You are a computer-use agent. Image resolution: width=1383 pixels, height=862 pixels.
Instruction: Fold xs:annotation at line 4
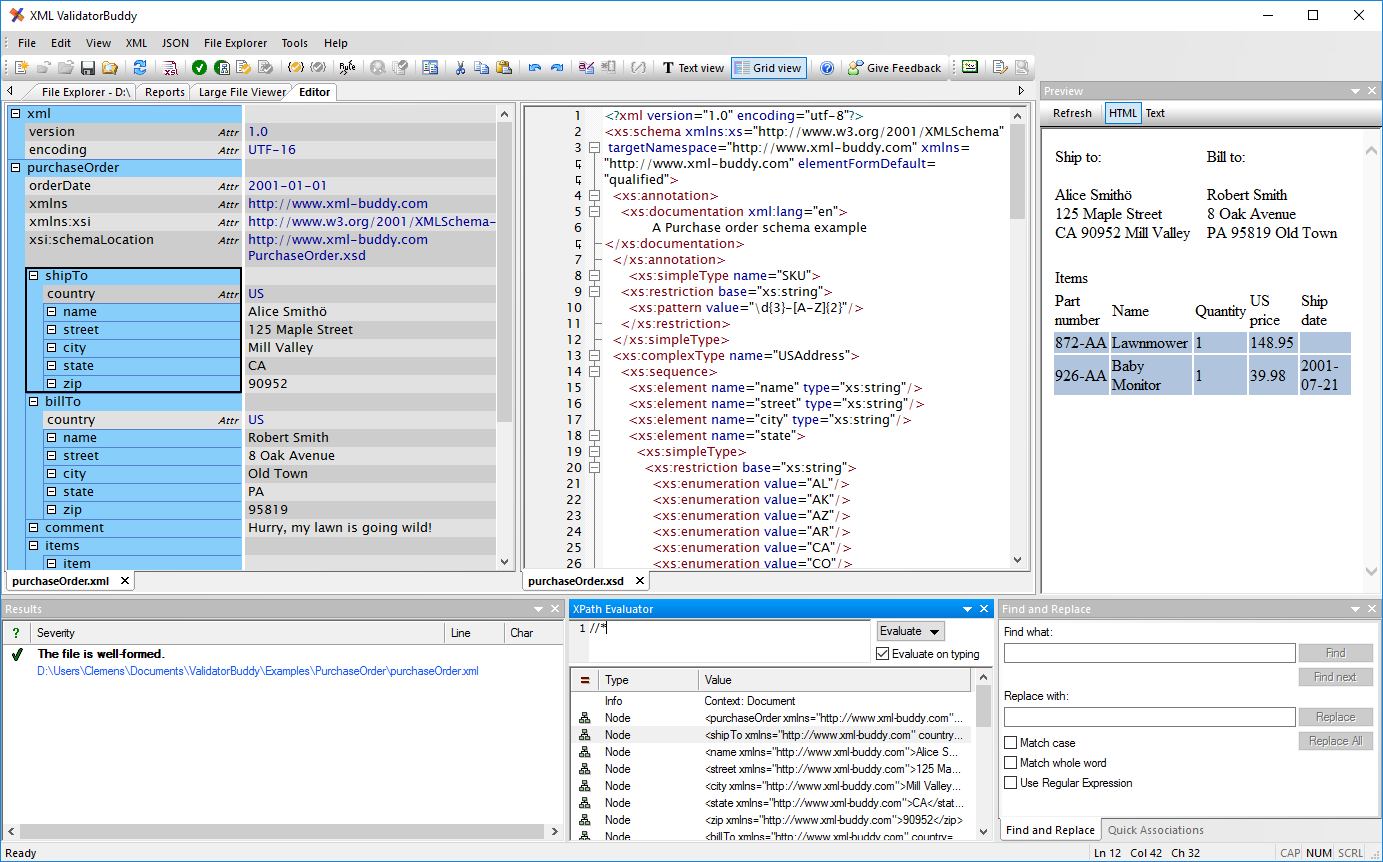click(x=594, y=196)
